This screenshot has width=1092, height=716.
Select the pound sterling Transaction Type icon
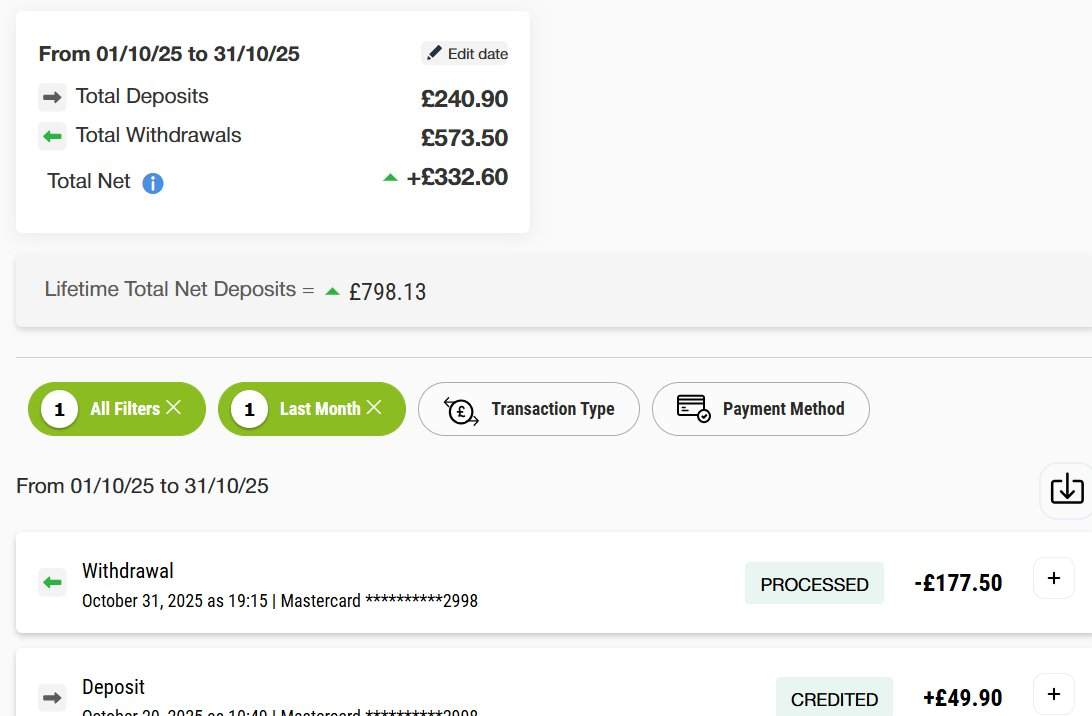(459, 409)
